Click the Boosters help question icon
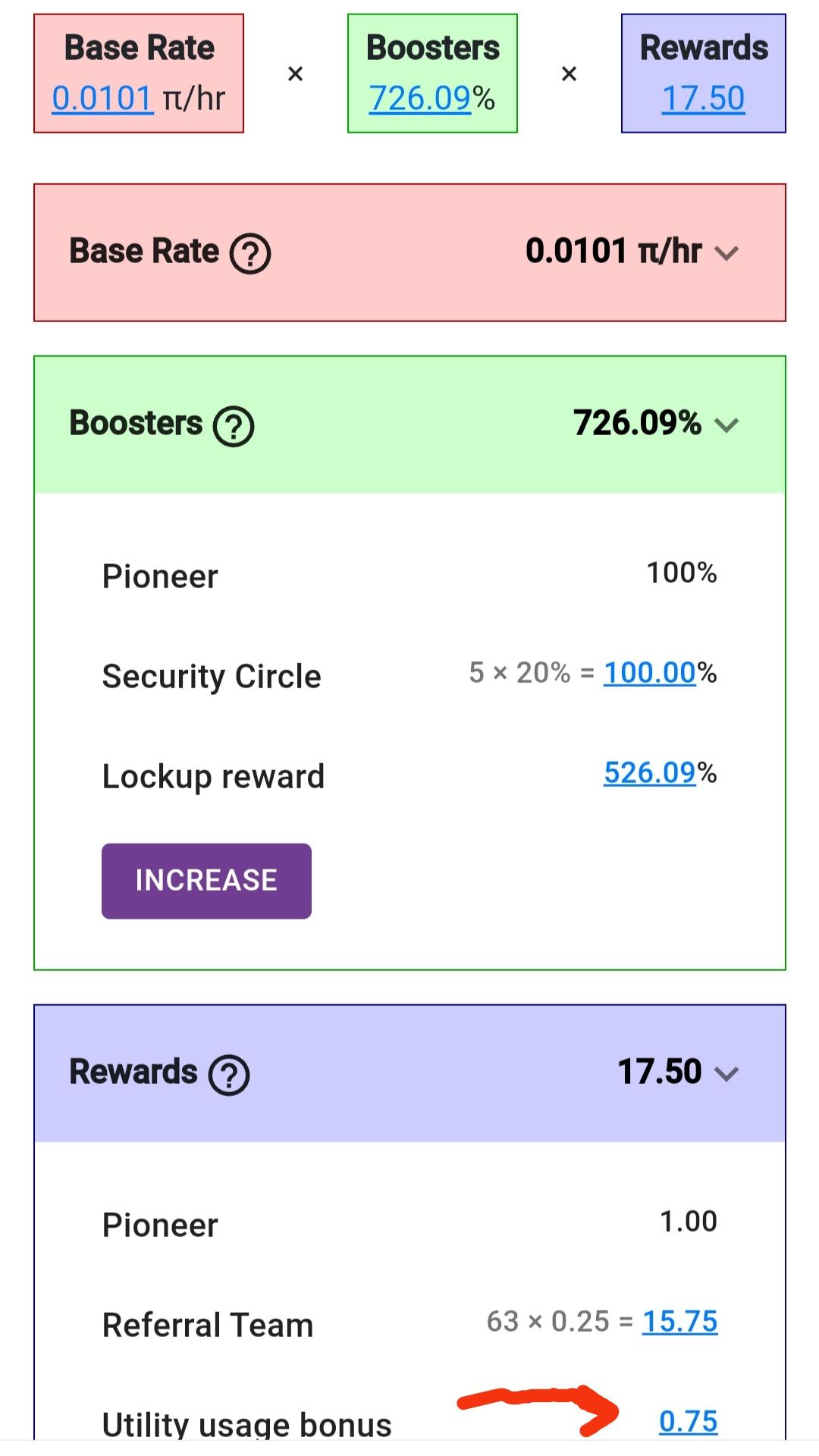The width and height of the screenshot is (819, 1456). click(x=234, y=426)
